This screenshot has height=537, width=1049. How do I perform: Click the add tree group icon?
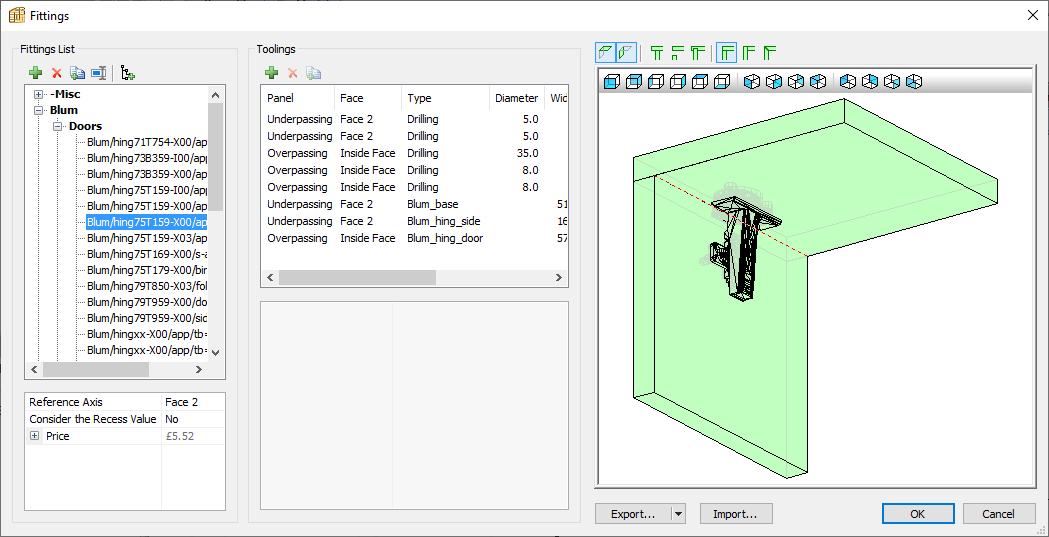point(128,73)
